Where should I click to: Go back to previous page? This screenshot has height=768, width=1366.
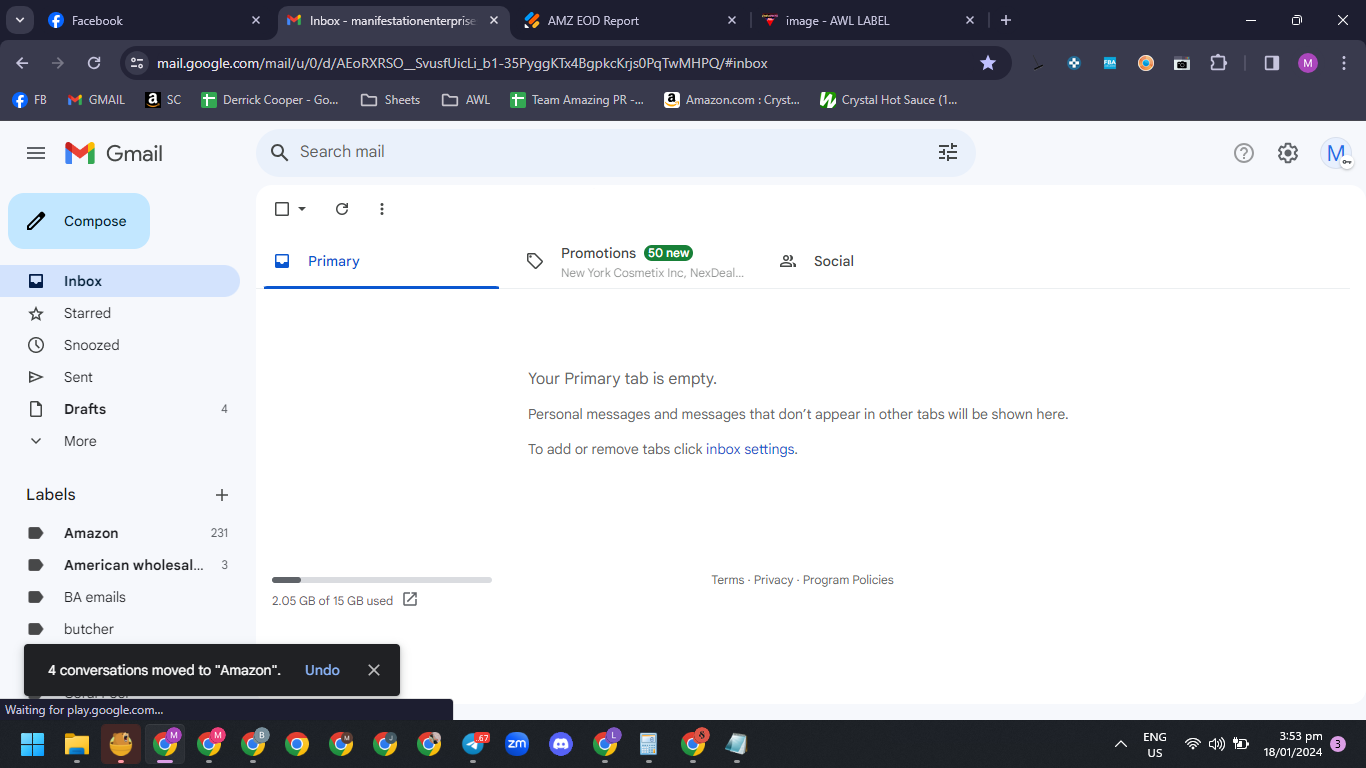point(22,63)
